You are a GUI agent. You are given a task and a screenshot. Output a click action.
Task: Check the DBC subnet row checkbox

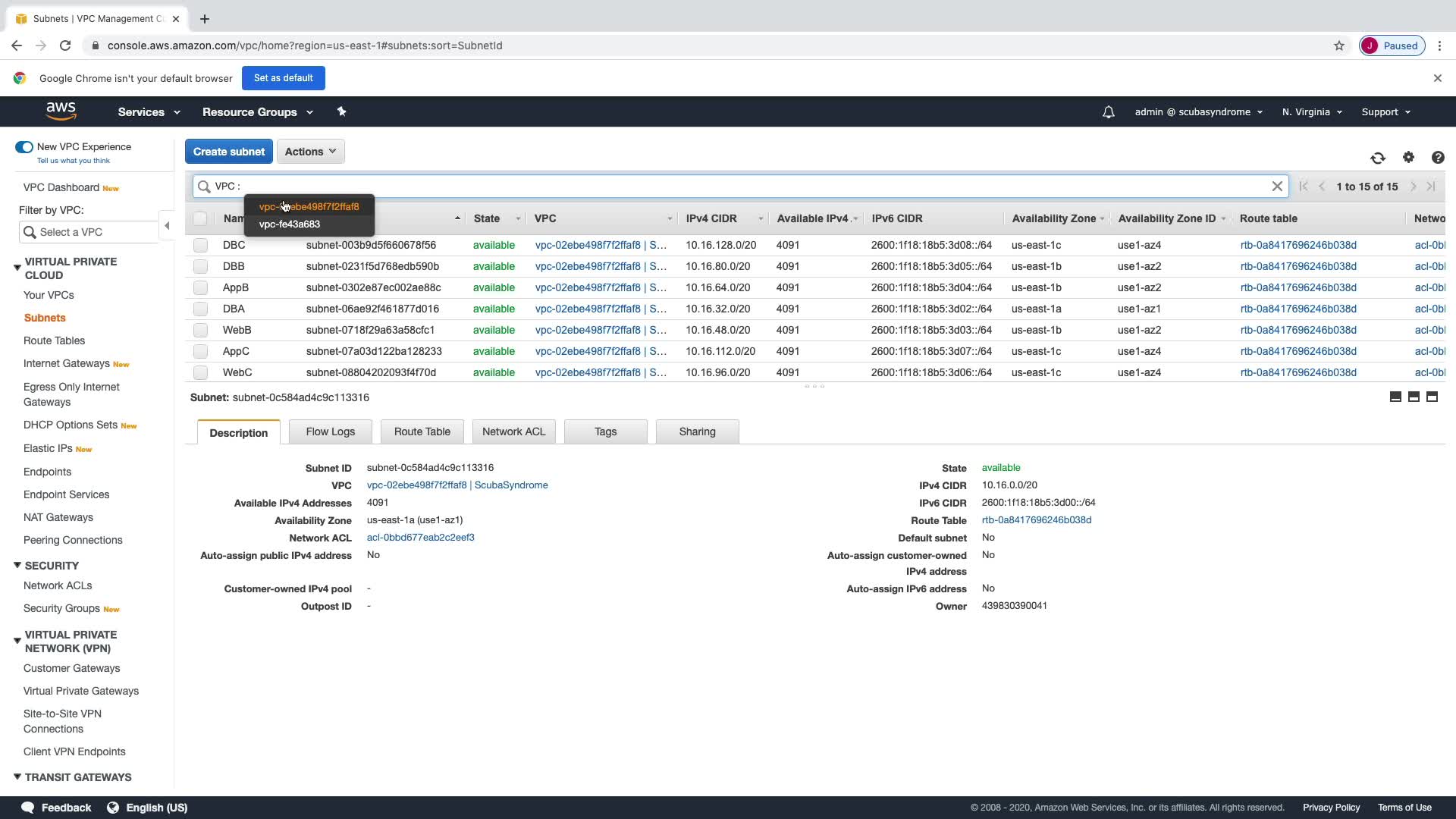(200, 245)
